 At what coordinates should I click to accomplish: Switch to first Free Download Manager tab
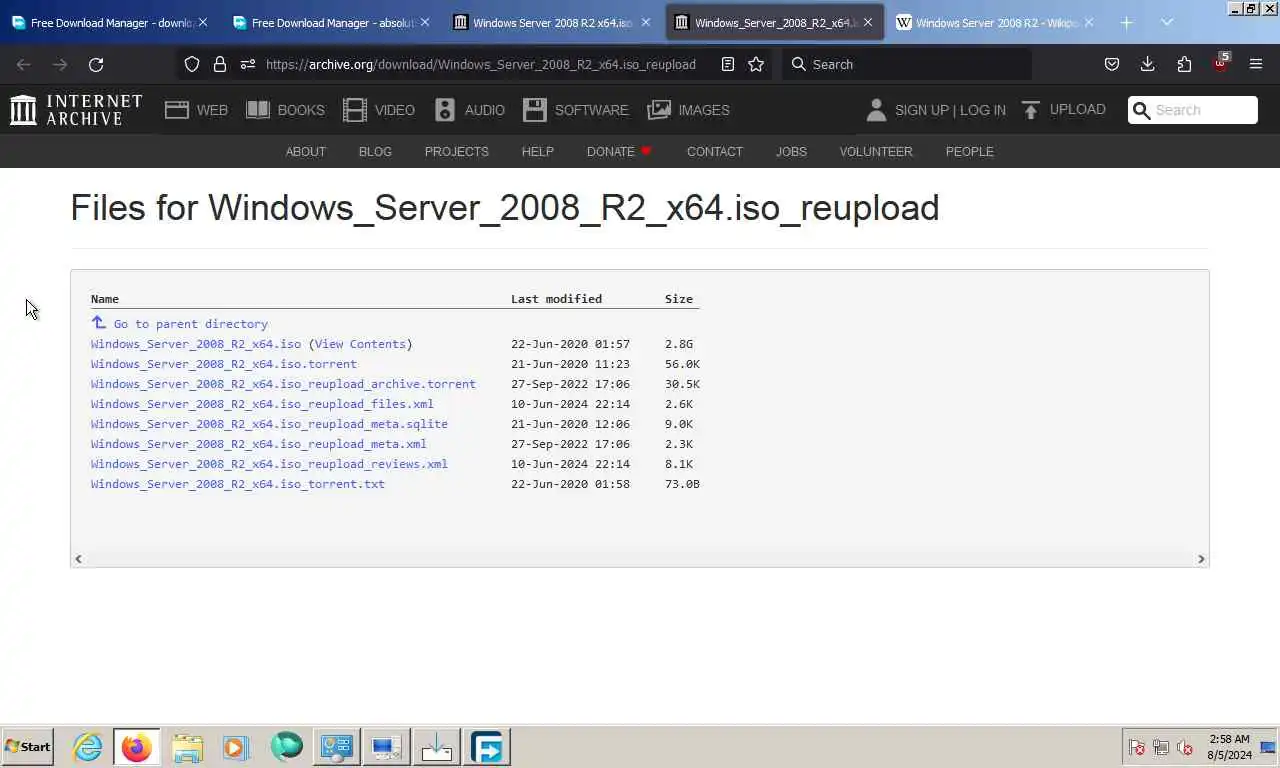pyautogui.click(x=110, y=22)
